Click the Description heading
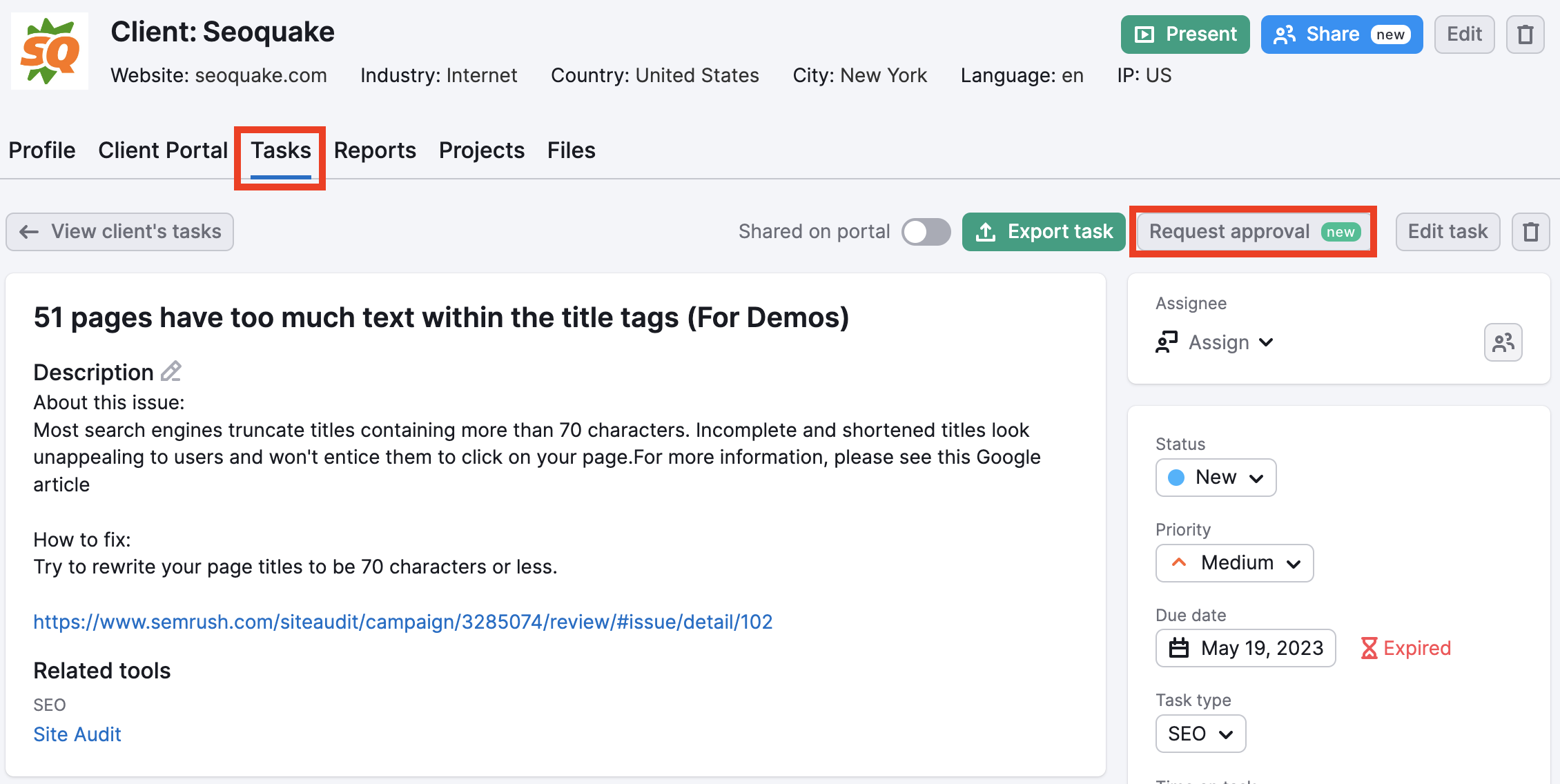 (94, 372)
